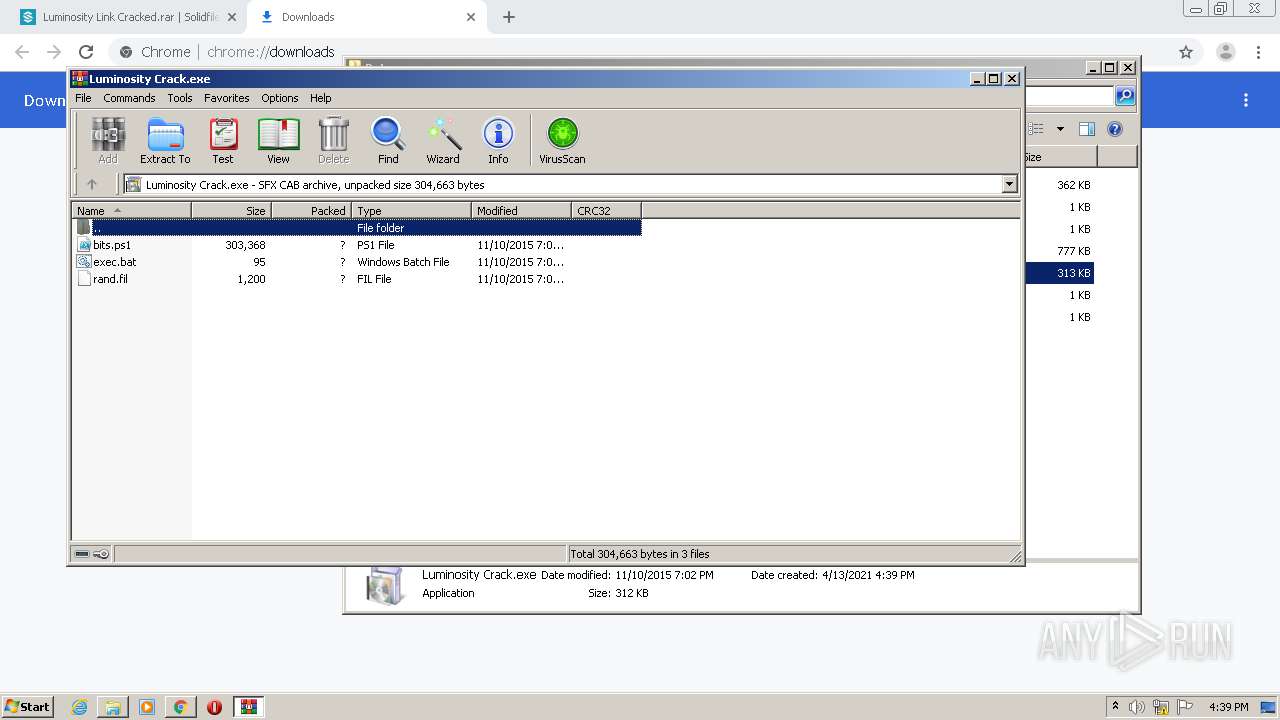Screen dimensions: 1280x720
Task: Click the Explorer search magnifier button
Action: [1125, 96]
